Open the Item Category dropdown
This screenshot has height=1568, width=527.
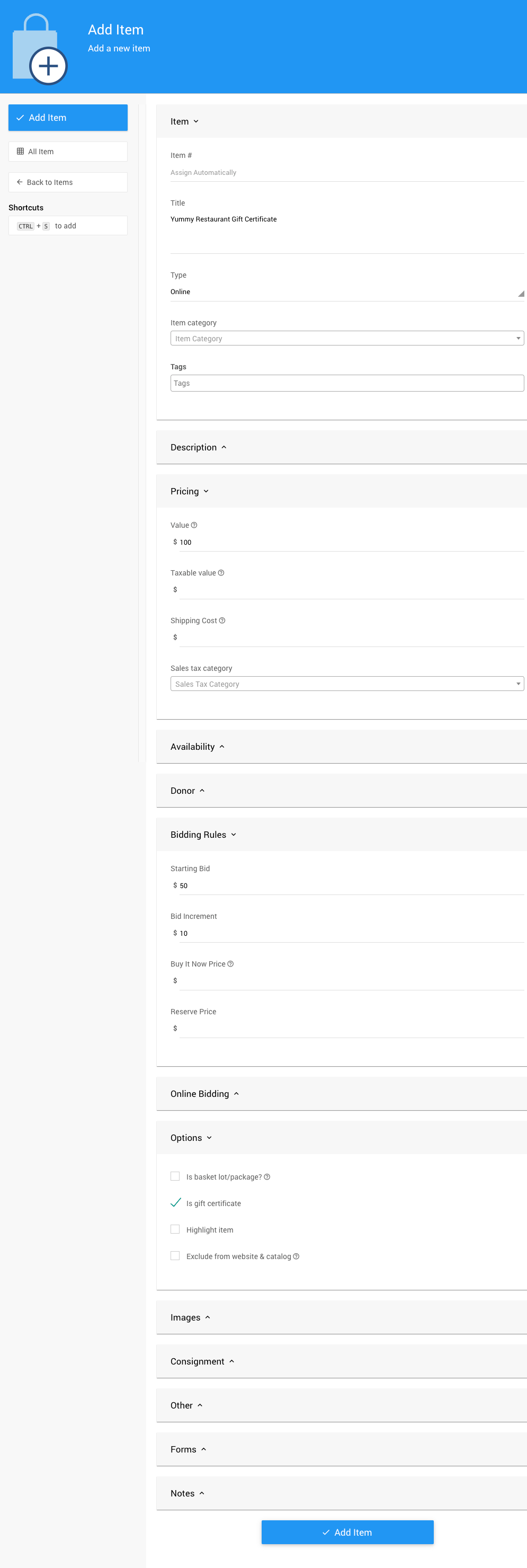(347, 339)
